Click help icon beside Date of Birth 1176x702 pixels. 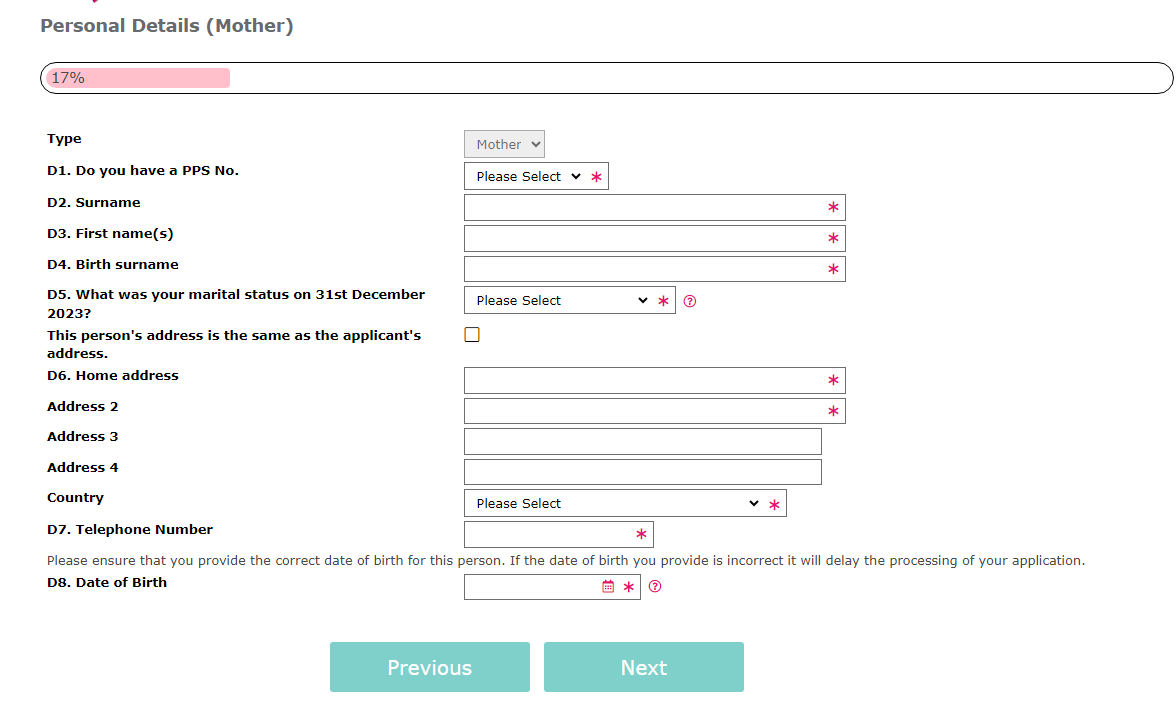tap(655, 587)
